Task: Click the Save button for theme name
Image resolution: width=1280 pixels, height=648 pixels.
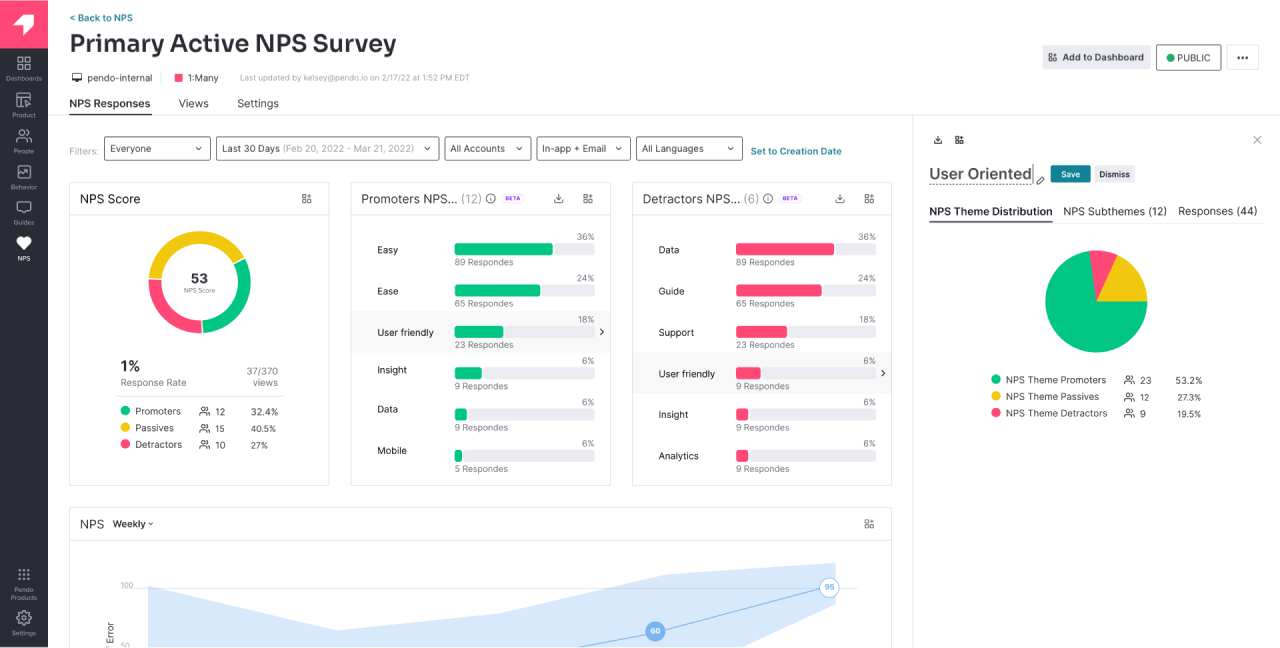Action: (x=1070, y=174)
